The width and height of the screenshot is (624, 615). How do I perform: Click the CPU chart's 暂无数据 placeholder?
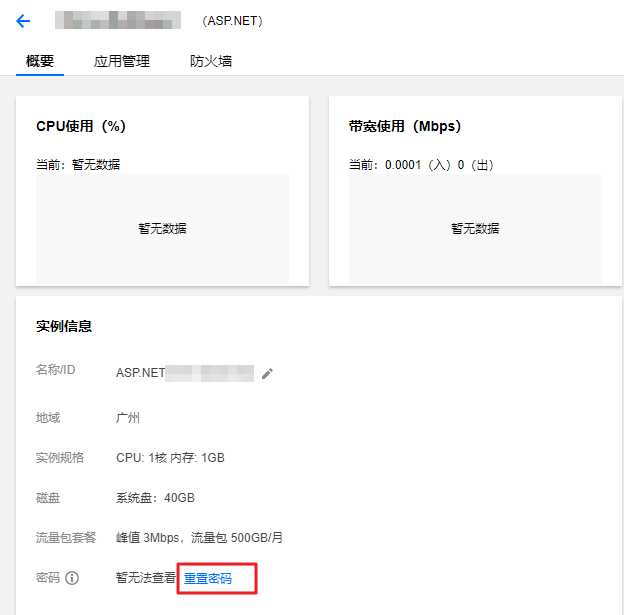click(162, 228)
